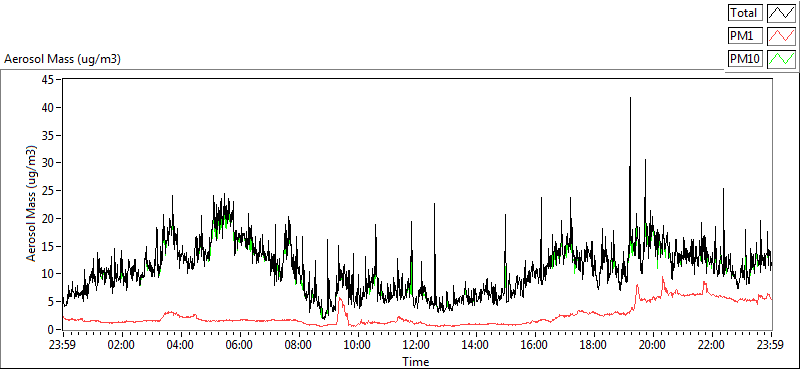Click the PM10 green line-style icon
The width and height of the screenshot is (800, 369).
pos(781,59)
